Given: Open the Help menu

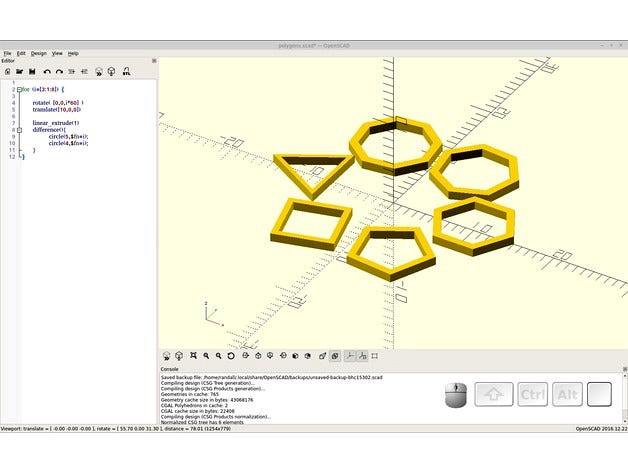Looking at the screenshot, I should [x=73, y=53].
